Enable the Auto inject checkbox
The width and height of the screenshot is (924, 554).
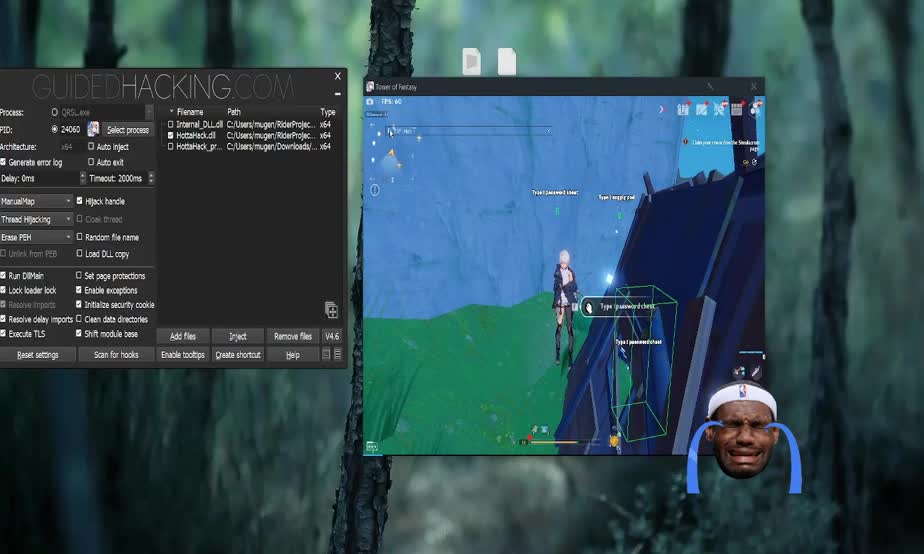coord(92,147)
